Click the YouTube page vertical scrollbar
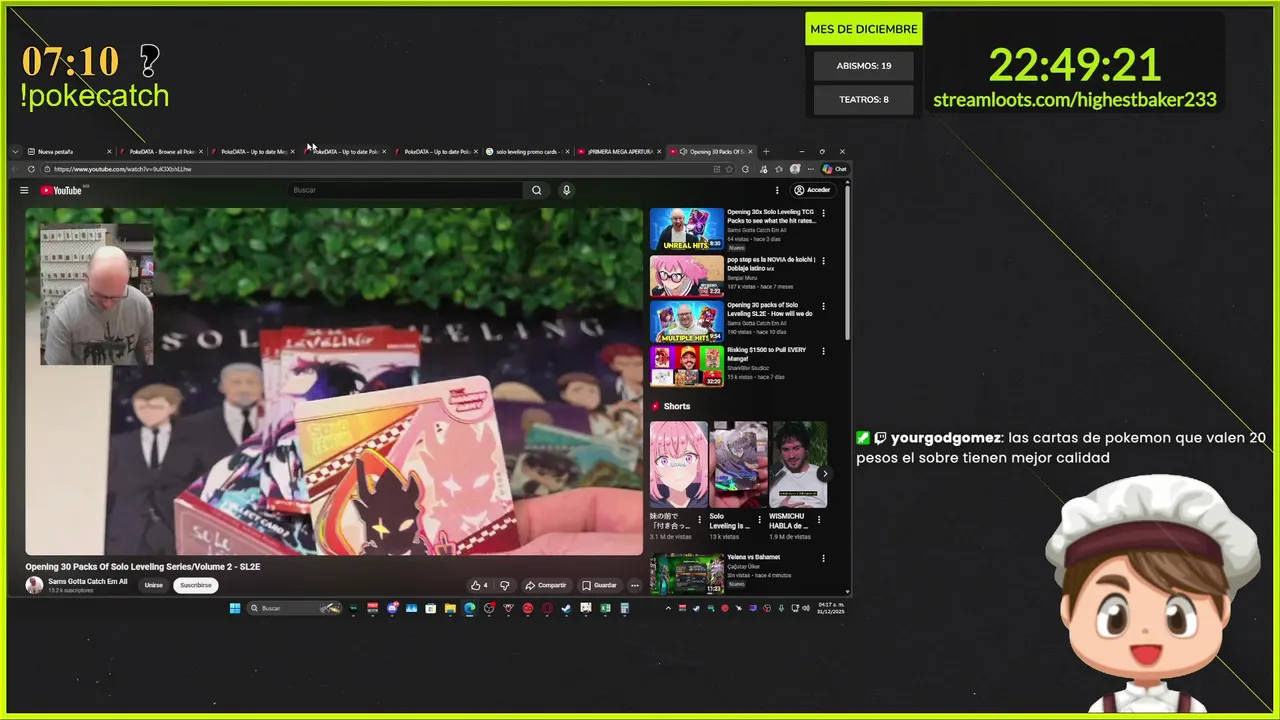 pos(848,262)
